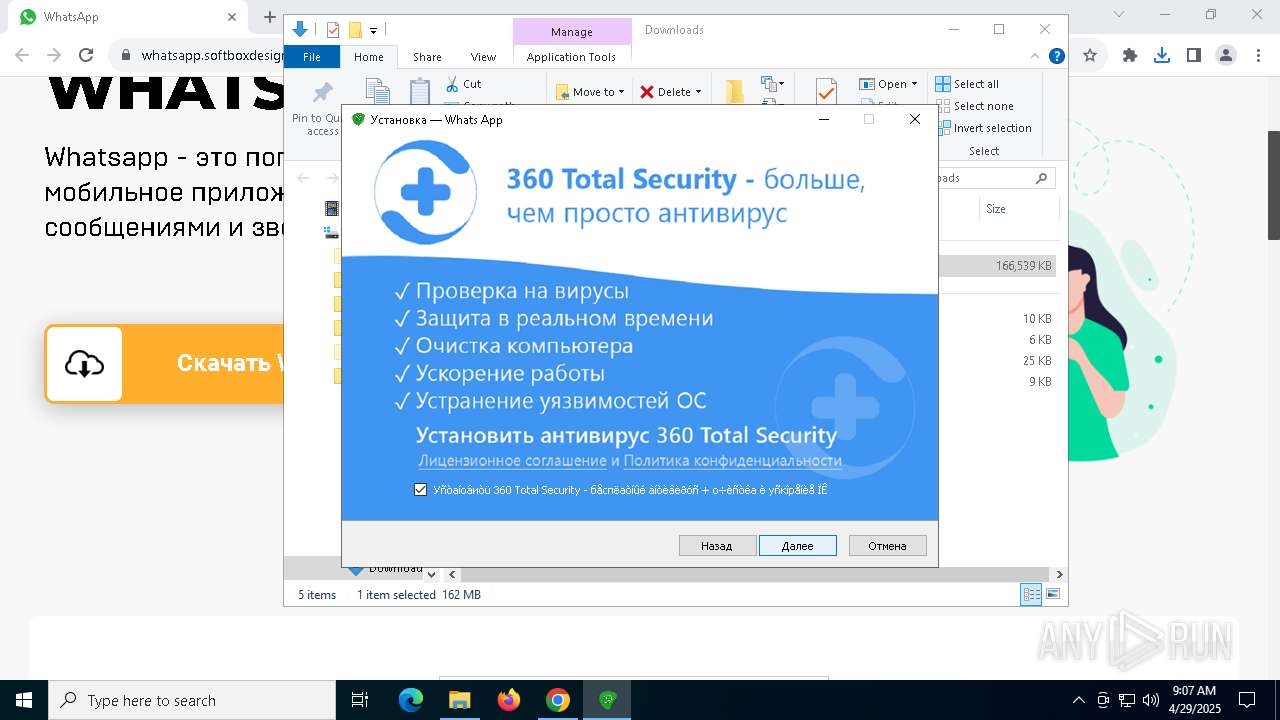Screen dimensions: 1280x720
Task: Open the Политика конфиденциальности link
Action: click(x=732, y=461)
